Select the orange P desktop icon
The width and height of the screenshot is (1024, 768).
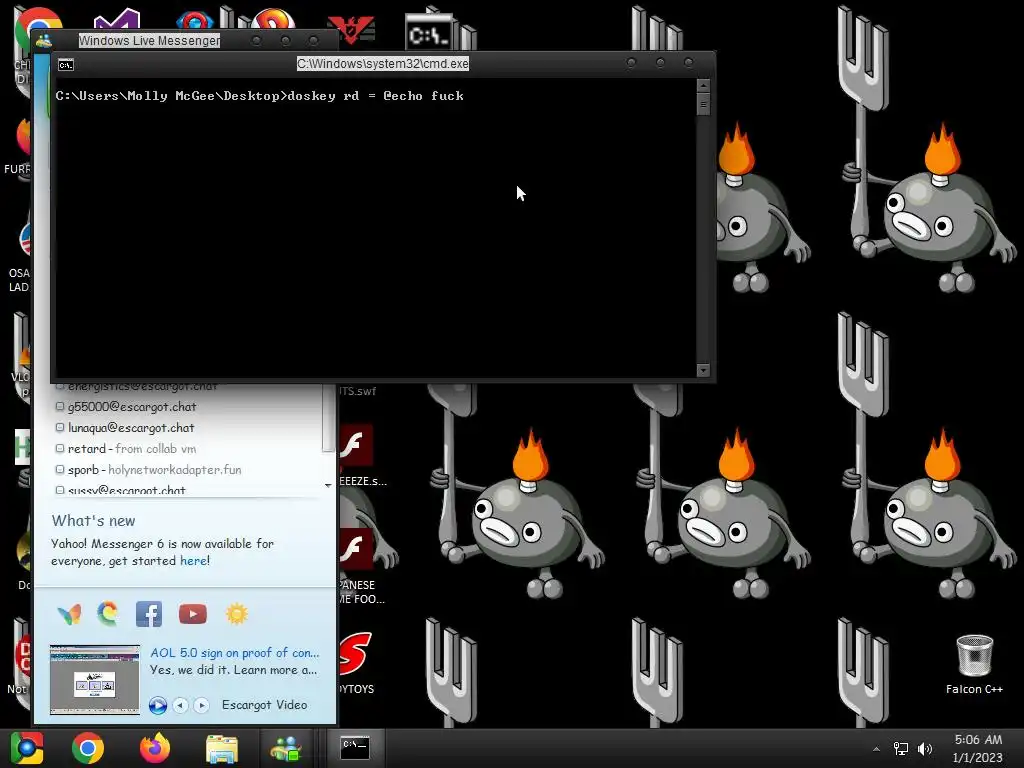[x=273, y=18]
